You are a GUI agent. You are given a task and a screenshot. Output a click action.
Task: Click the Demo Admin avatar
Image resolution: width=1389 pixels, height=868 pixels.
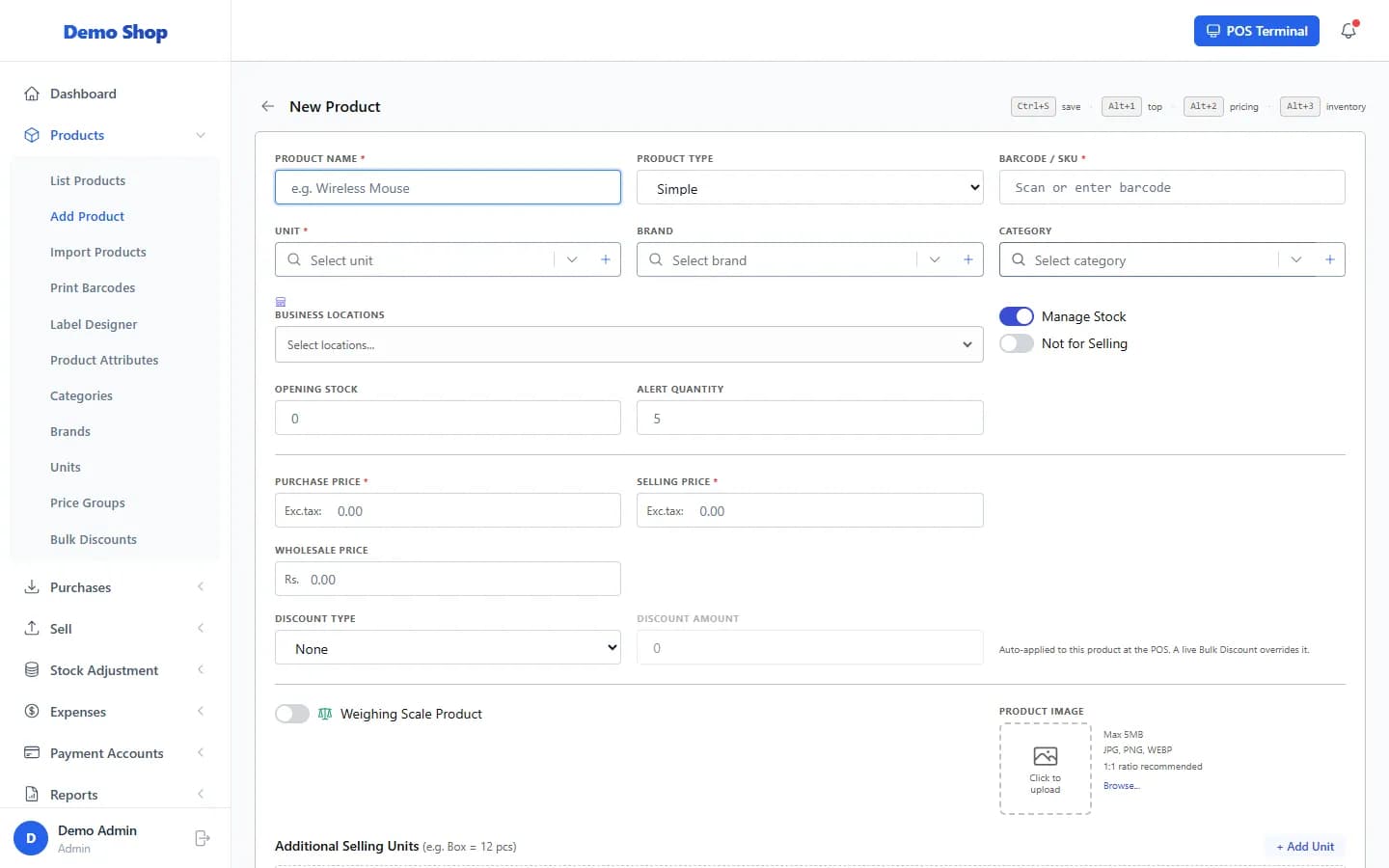point(31,838)
